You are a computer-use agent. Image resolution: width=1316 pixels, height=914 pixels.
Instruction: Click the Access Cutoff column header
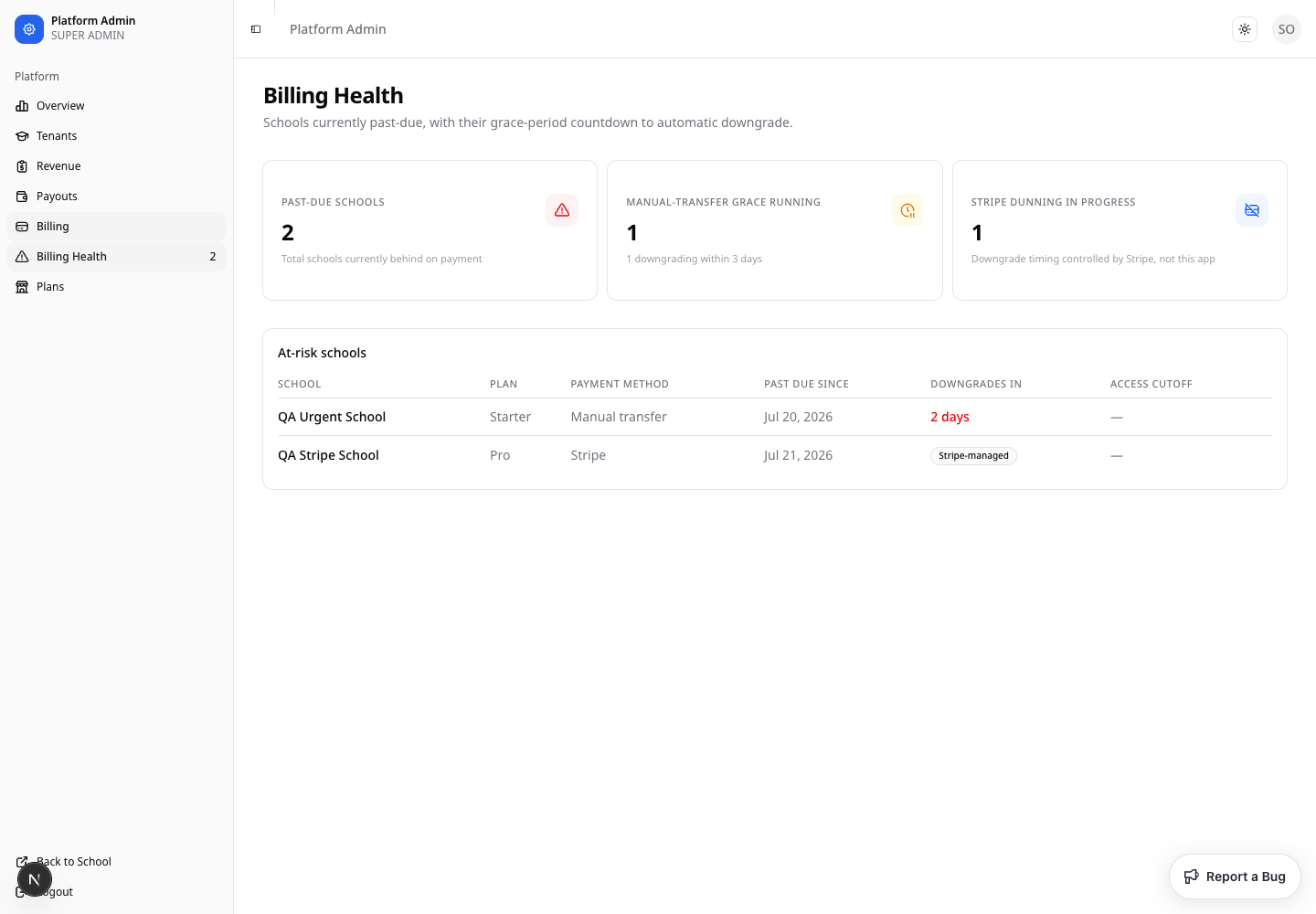[x=1151, y=384]
